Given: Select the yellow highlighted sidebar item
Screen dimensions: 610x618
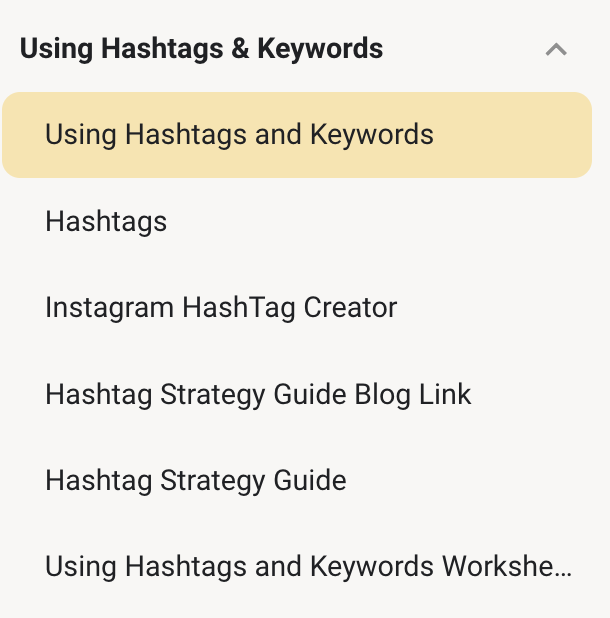Looking at the screenshot, I should coord(296,135).
